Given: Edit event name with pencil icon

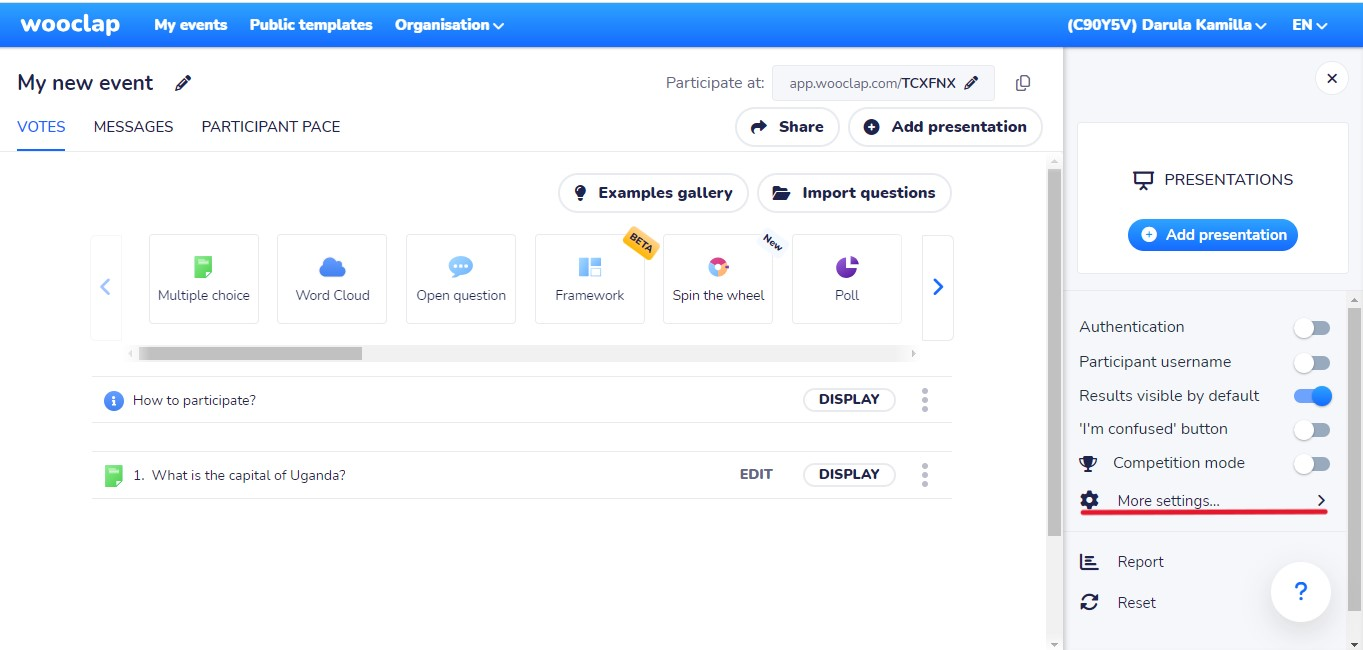Looking at the screenshot, I should click(x=183, y=83).
